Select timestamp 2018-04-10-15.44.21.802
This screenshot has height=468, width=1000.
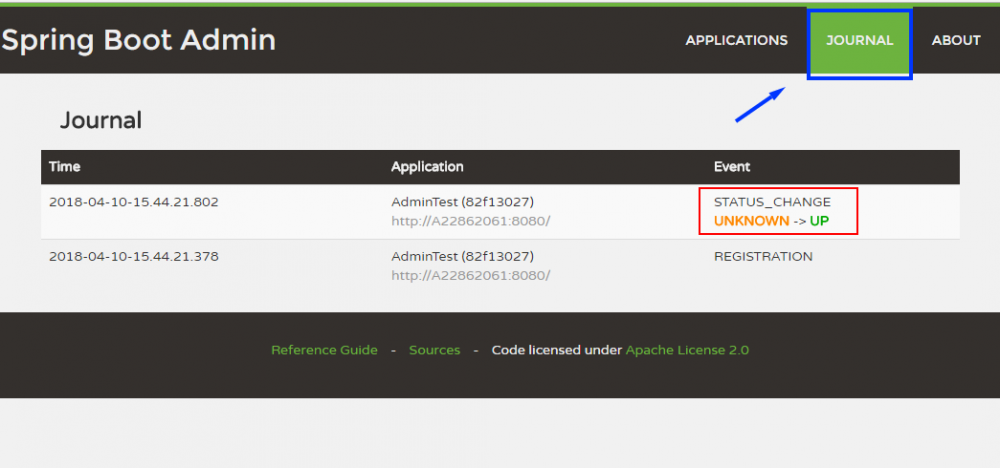coord(134,202)
